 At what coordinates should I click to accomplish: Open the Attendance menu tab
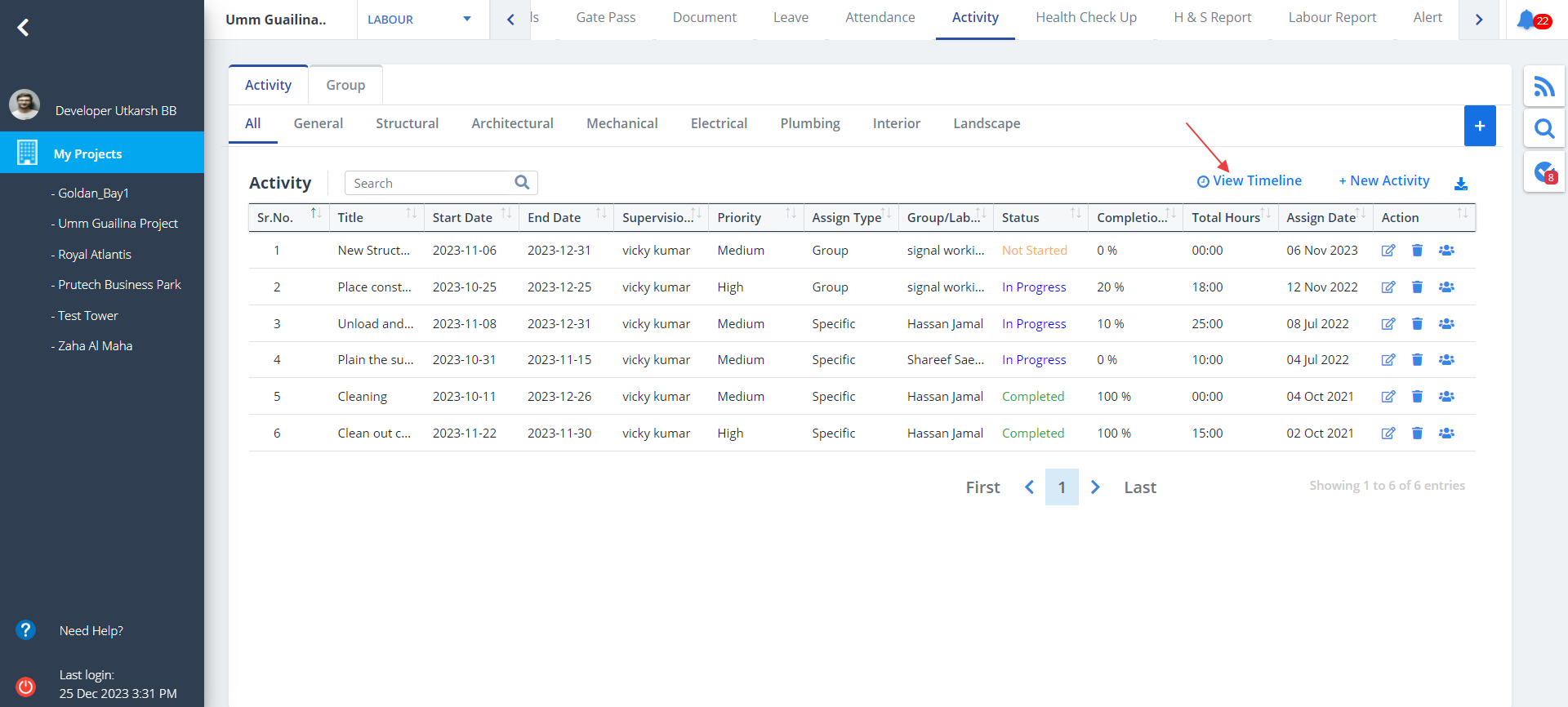(880, 18)
